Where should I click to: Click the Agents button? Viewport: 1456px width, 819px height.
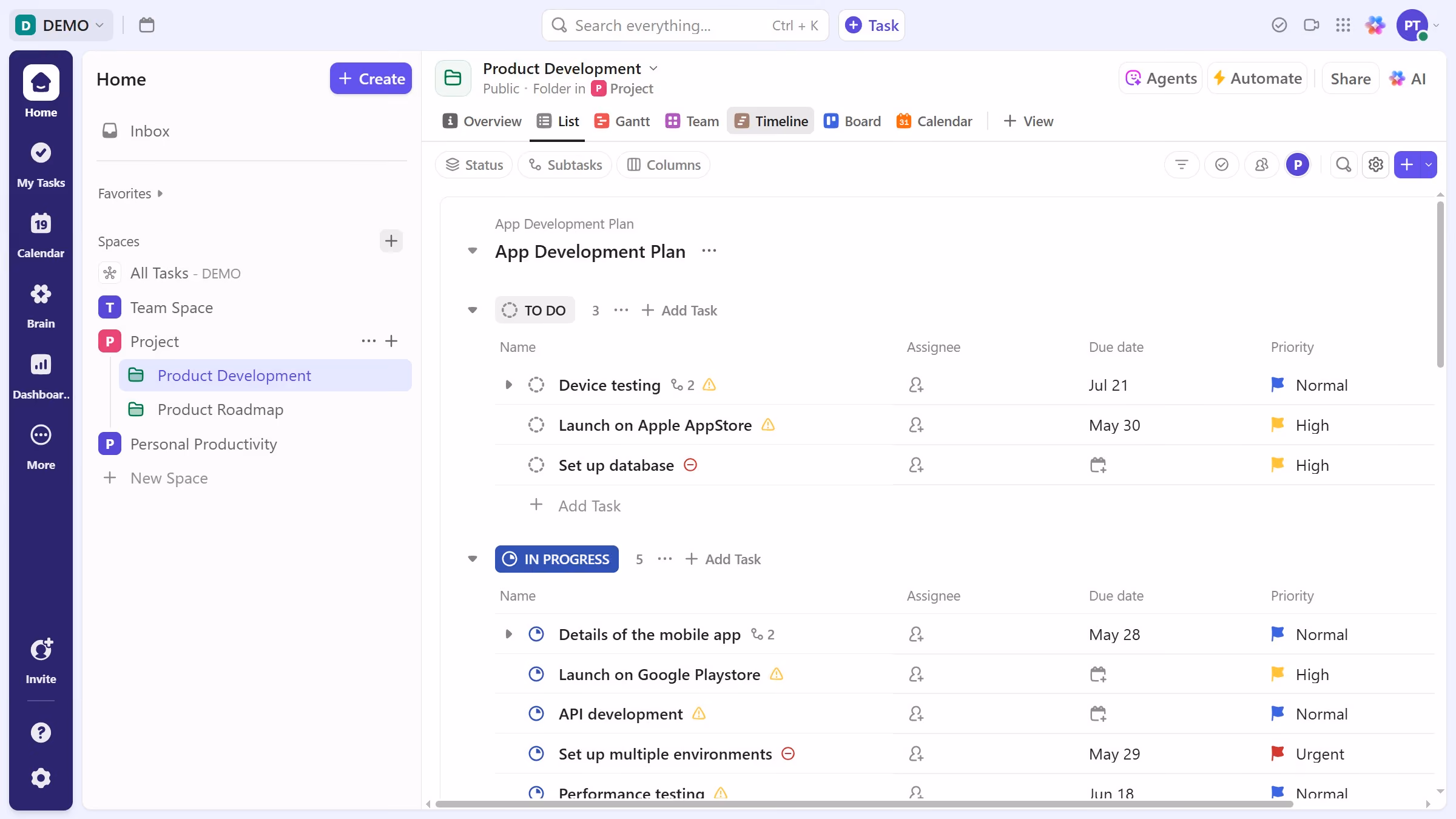click(1161, 78)
